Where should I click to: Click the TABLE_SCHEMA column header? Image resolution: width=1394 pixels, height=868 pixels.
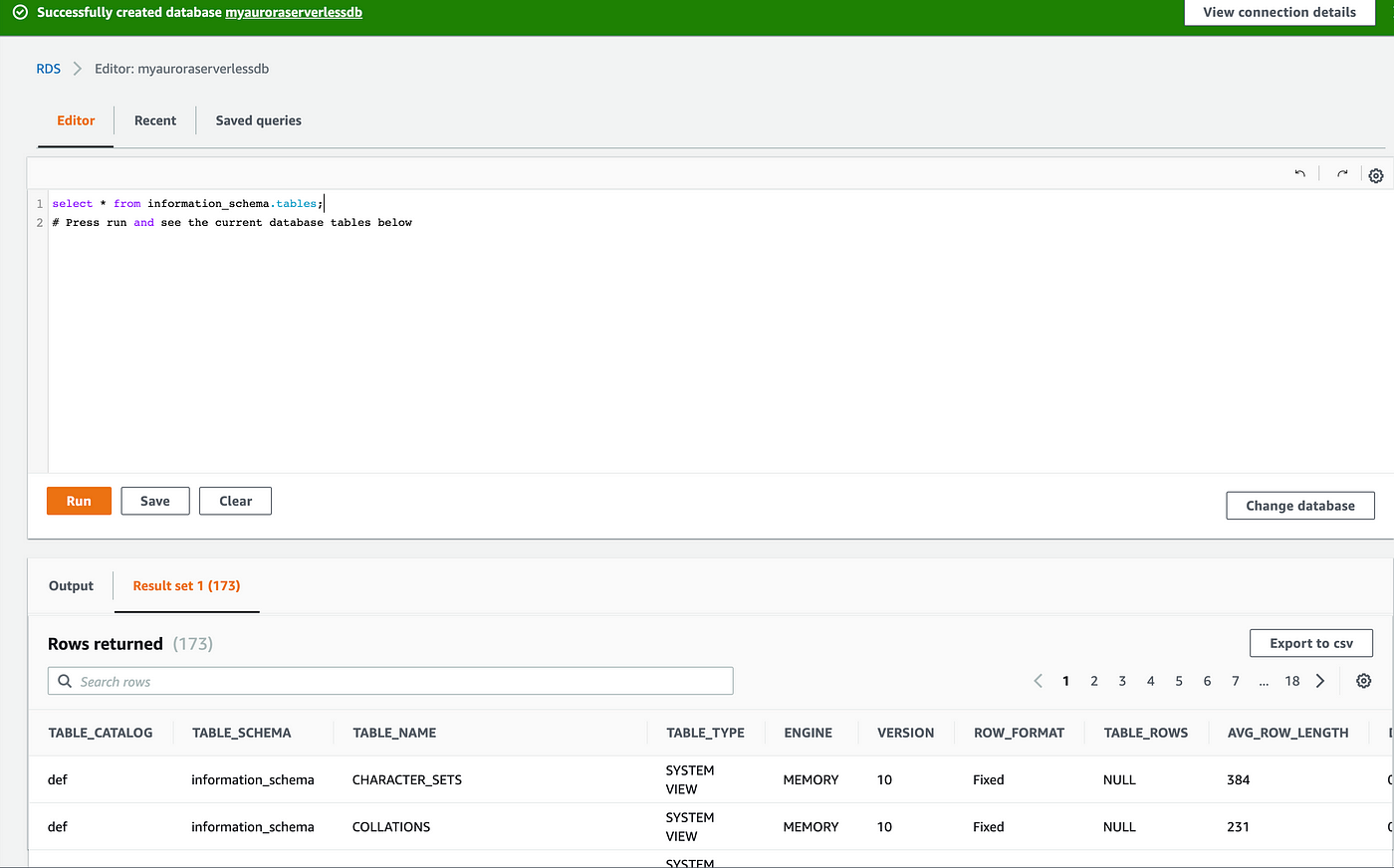point(242,733)
